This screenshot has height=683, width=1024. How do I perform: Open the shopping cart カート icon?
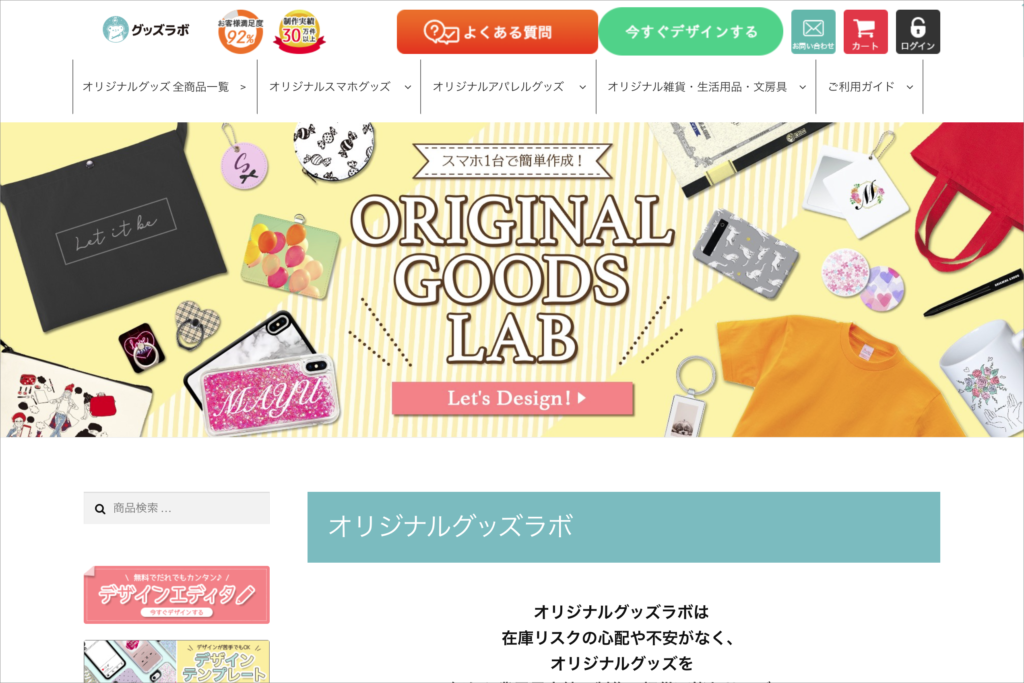coord(865,31)
